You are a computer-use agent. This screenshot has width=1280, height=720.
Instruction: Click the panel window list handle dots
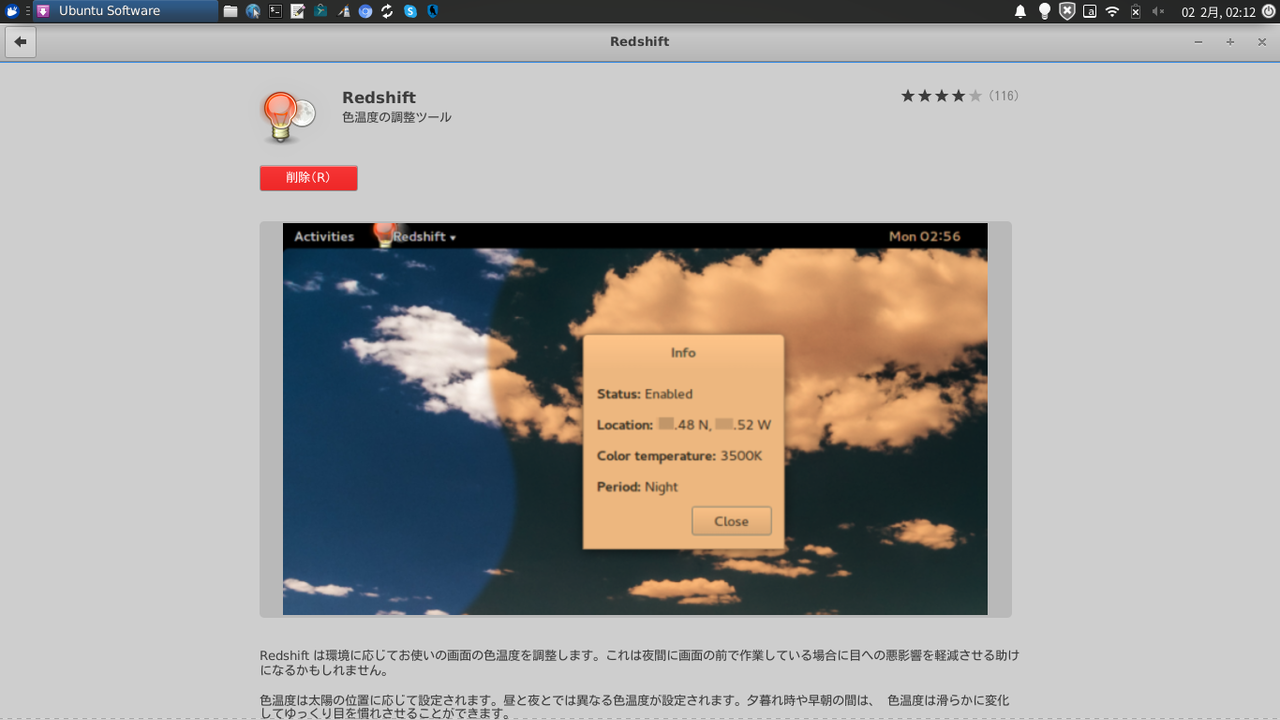(27, 12)
